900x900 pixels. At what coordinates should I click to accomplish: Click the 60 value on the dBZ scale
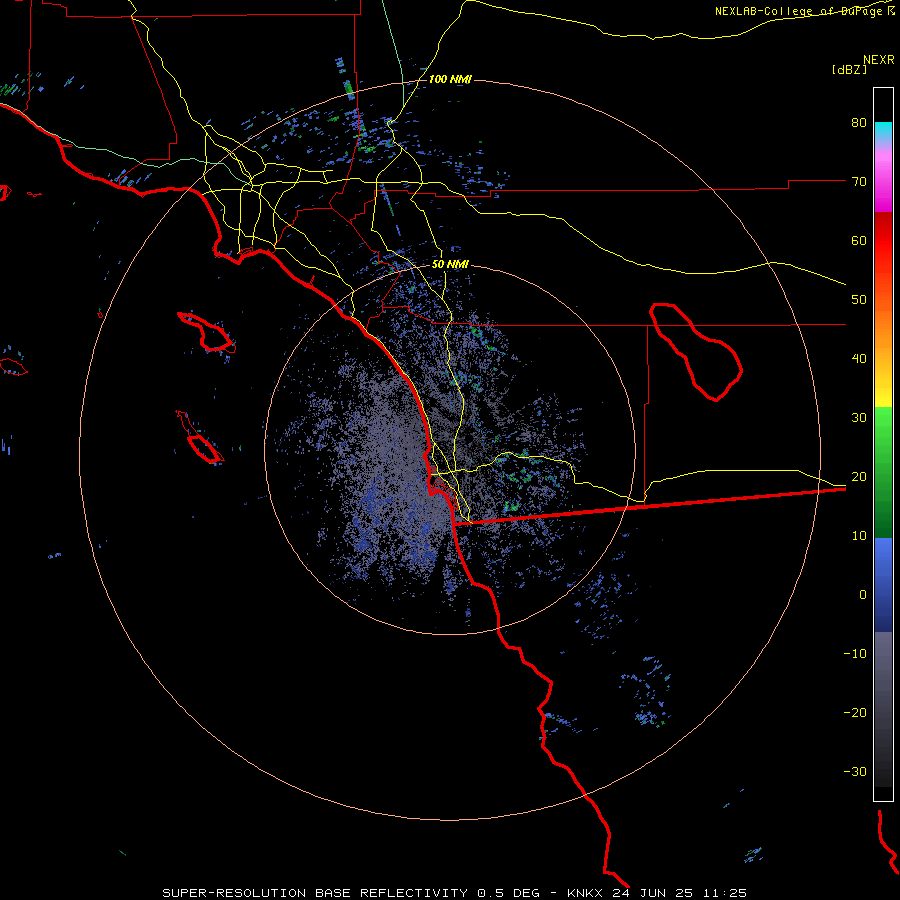pyautogui.click(x=859, y=240)
